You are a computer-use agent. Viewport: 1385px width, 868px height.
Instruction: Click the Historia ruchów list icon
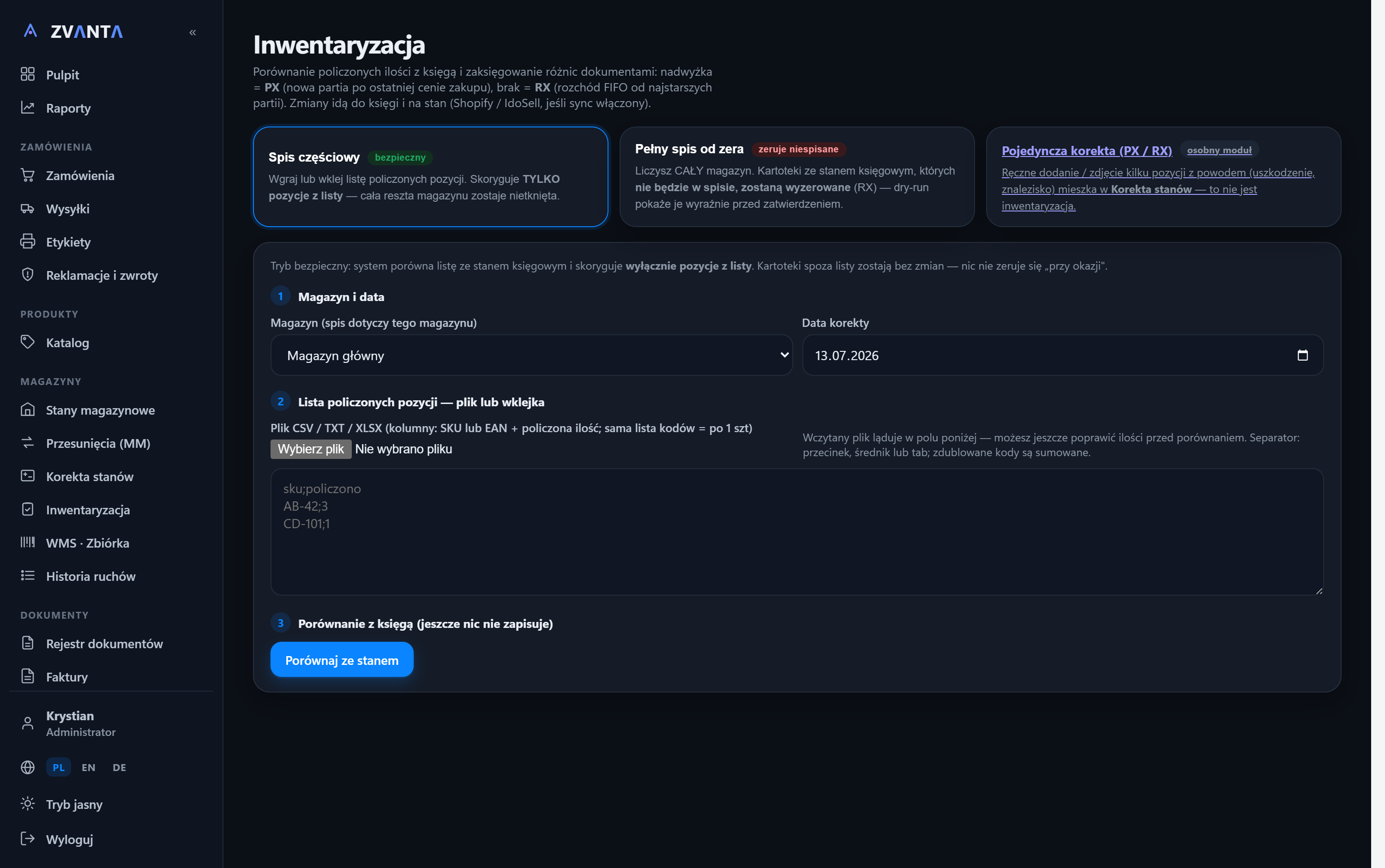point(28,576)
